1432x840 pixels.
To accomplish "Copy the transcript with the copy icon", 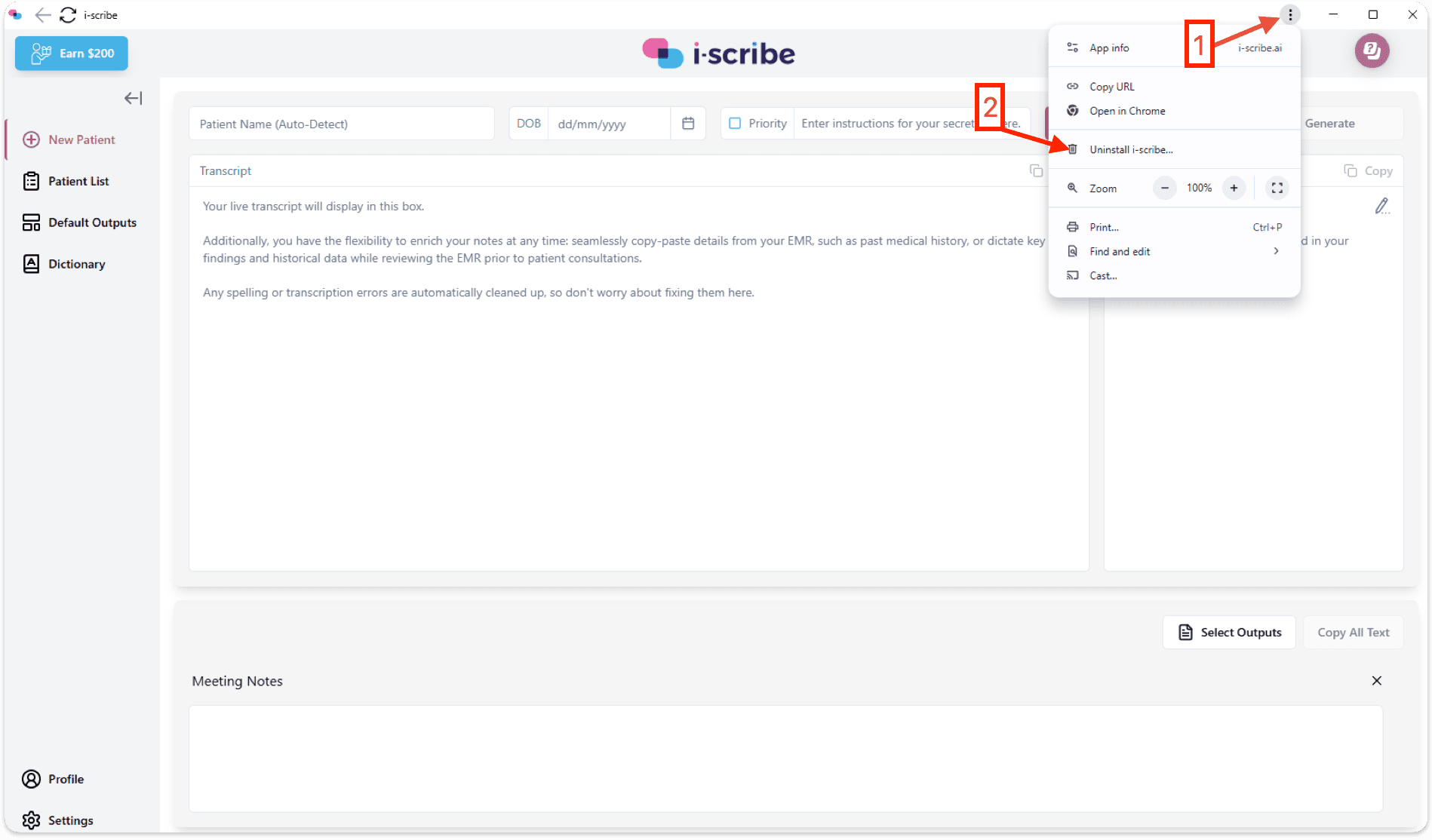I will pyautogui.click(x=1036, y=171).
